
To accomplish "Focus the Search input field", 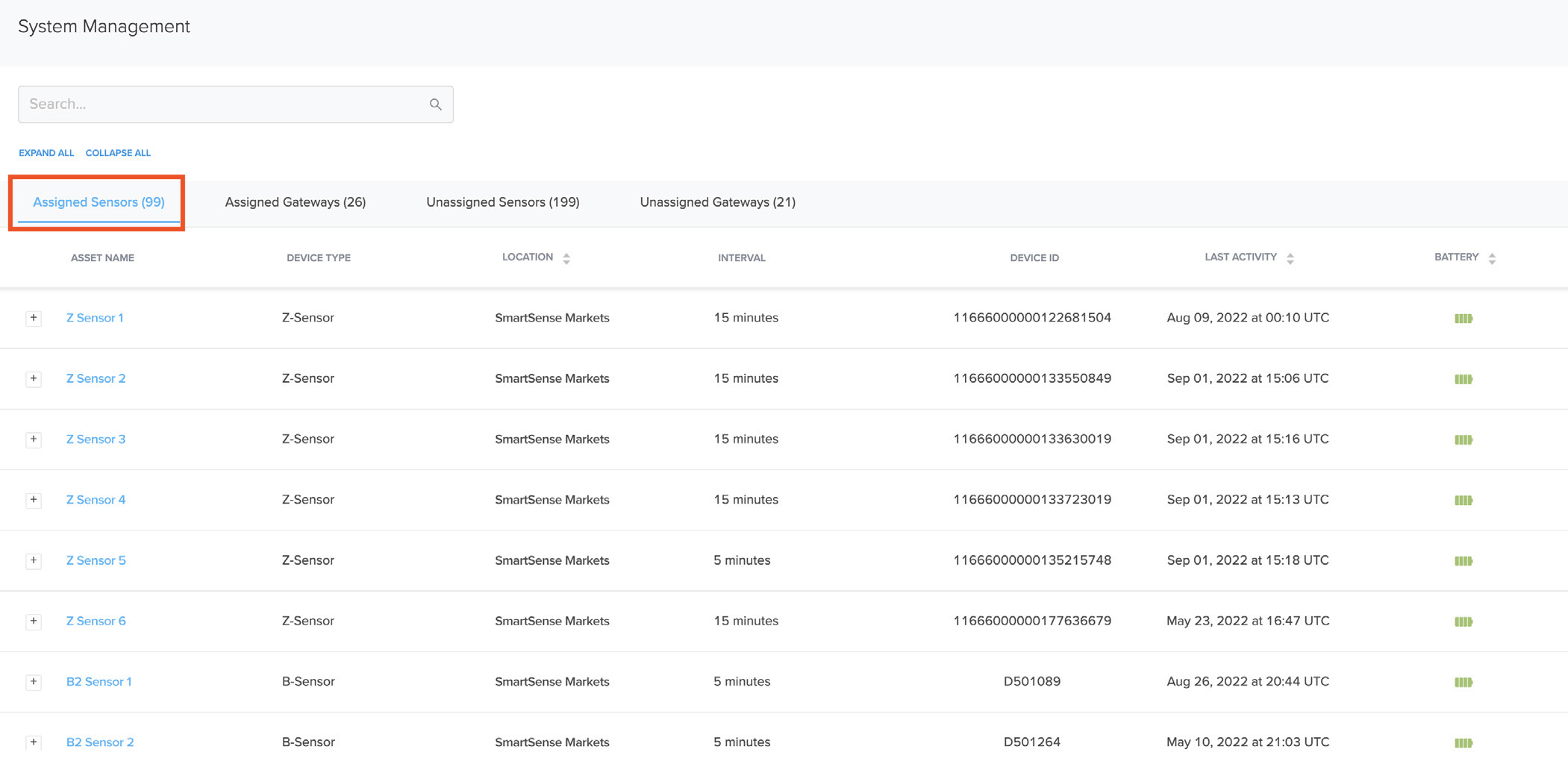I will pos(236,104).
